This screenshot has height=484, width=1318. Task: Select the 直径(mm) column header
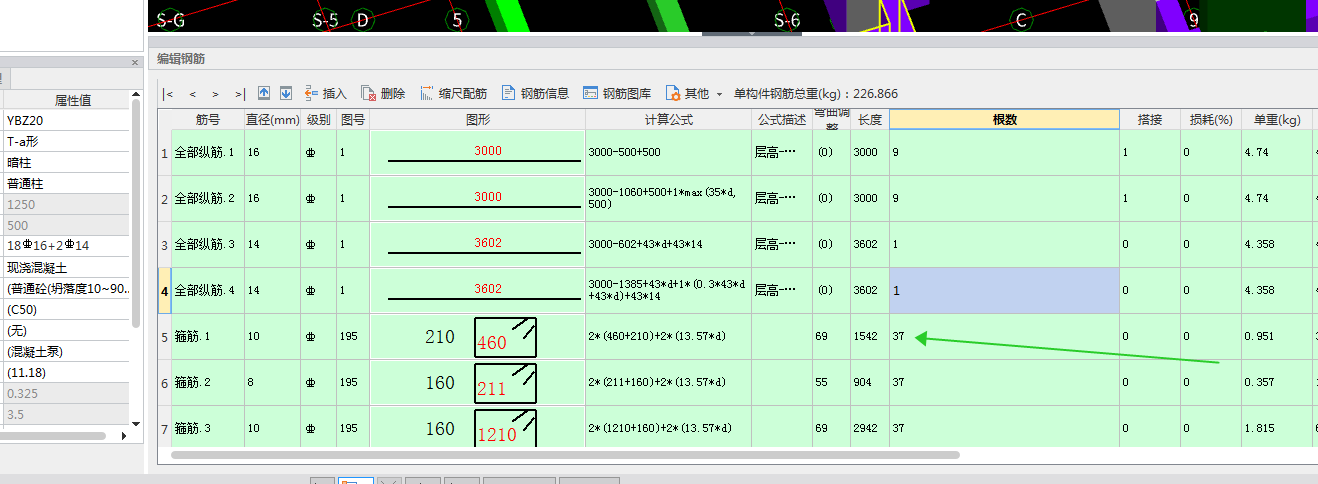click(x=273, y=119)
